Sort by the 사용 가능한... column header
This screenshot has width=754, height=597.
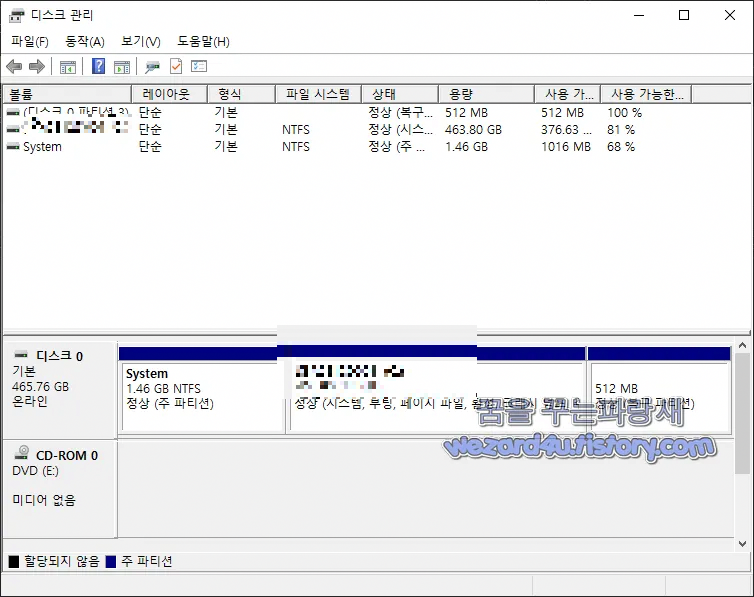point(647,94)
